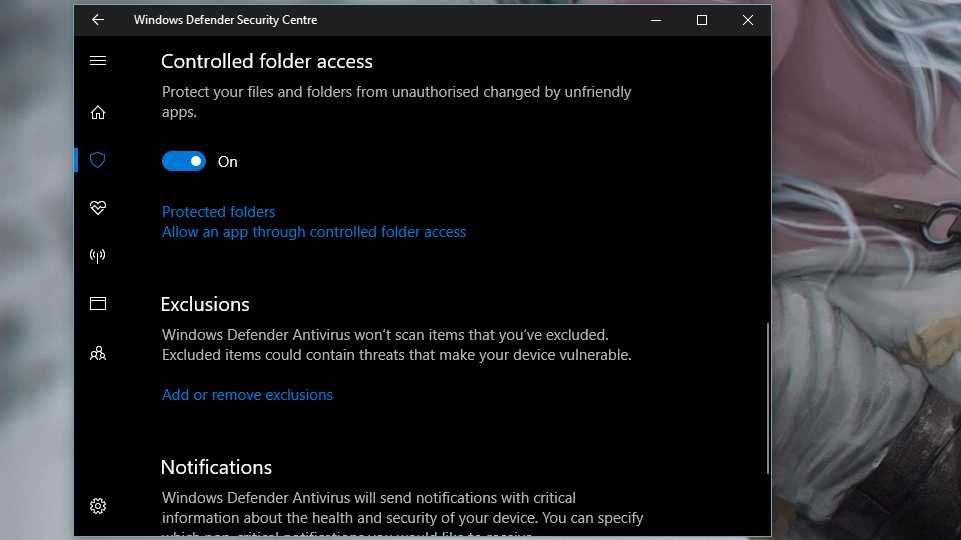Click the Controlled folder access heading
This screenshot has width=961, height=540.
pyautogui.click(x=267, y=61)
